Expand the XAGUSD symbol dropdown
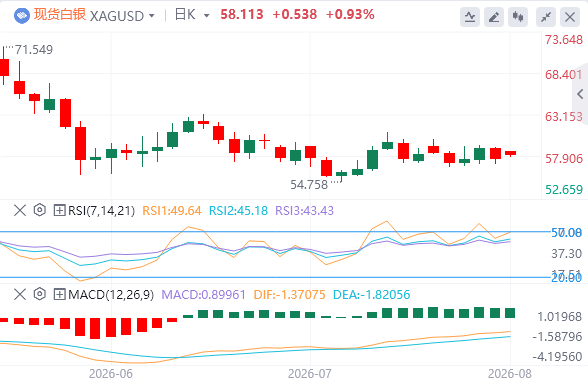 [152, 16]
